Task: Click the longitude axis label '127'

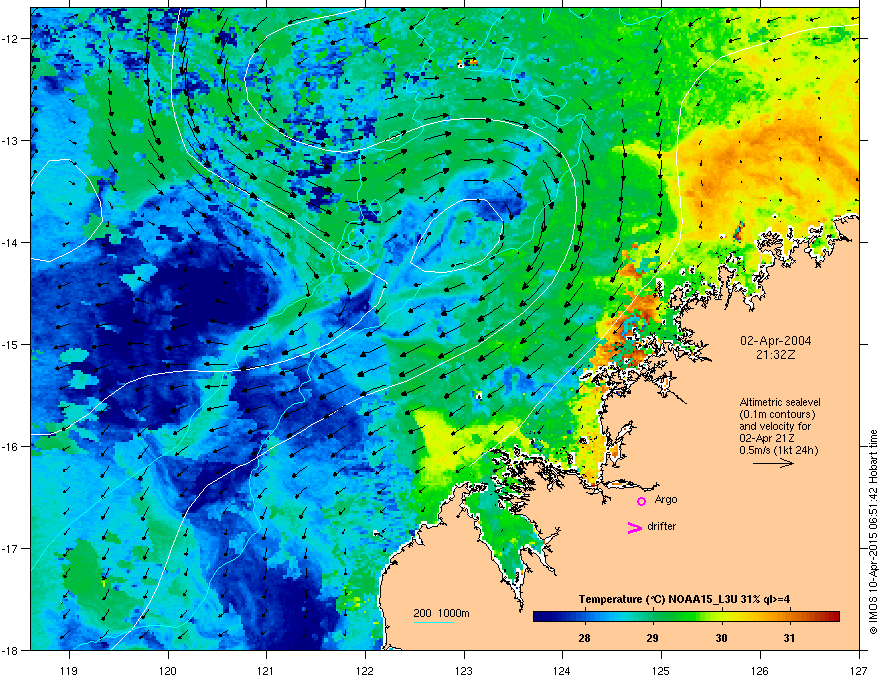Action: 859,671
